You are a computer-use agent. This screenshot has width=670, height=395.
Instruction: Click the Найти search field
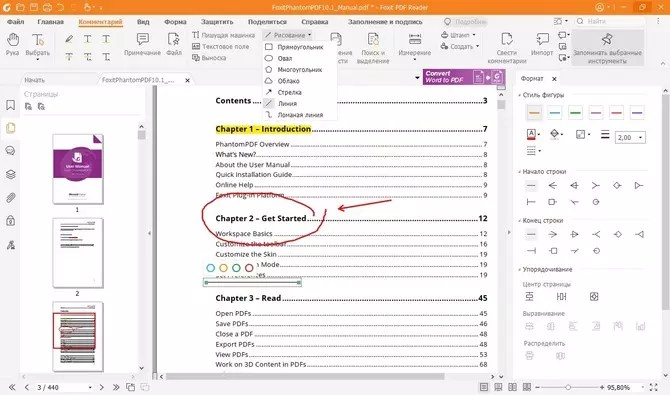click(610, 21)
